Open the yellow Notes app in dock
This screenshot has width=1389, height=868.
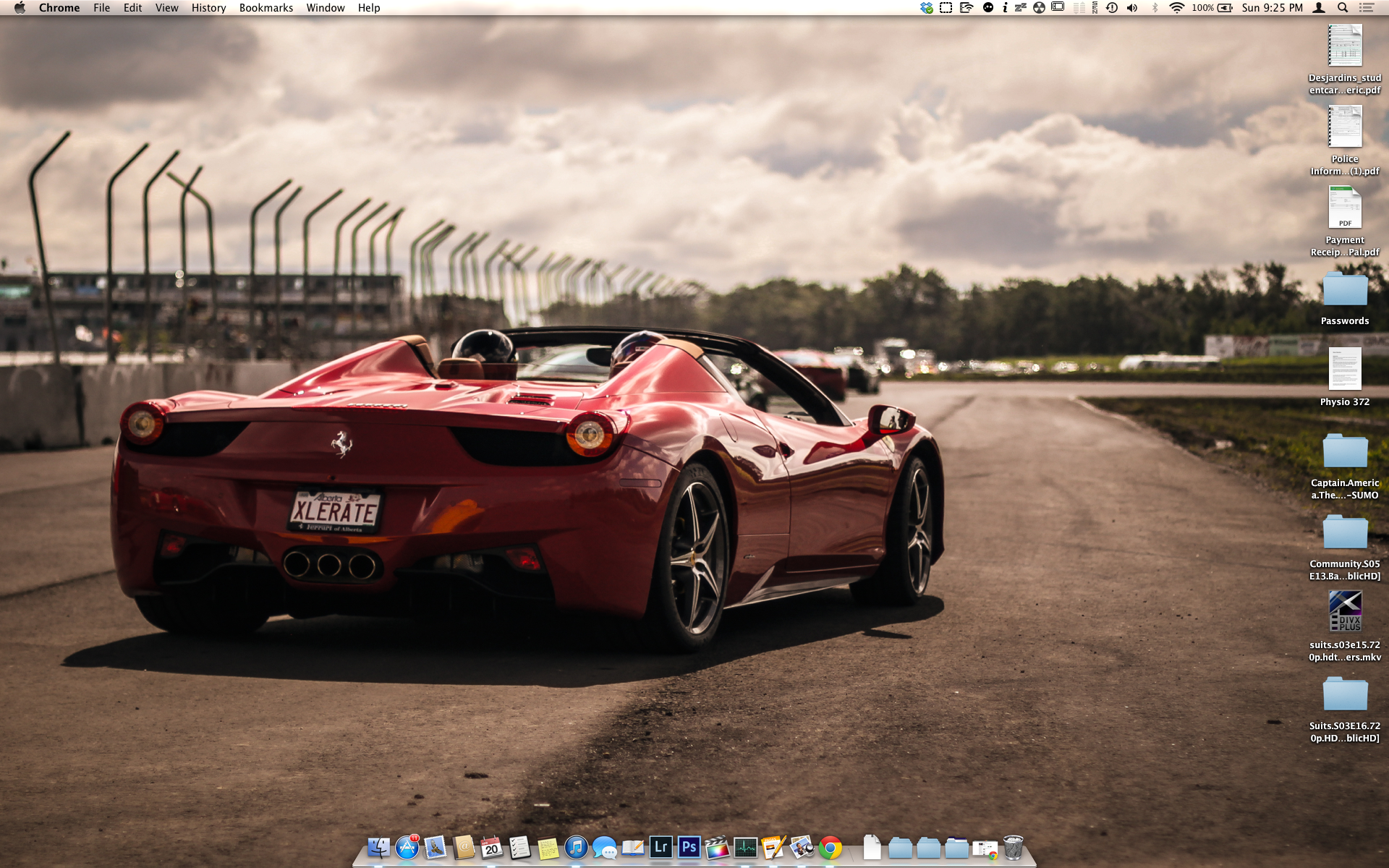(x=548, y=847)
